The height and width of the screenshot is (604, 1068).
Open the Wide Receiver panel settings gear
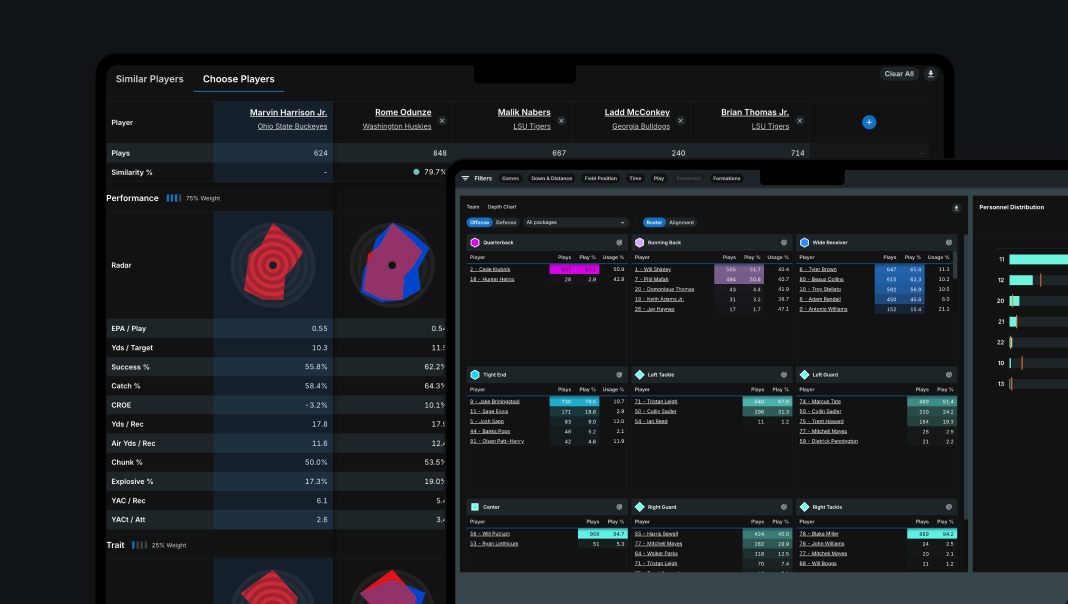947,242
